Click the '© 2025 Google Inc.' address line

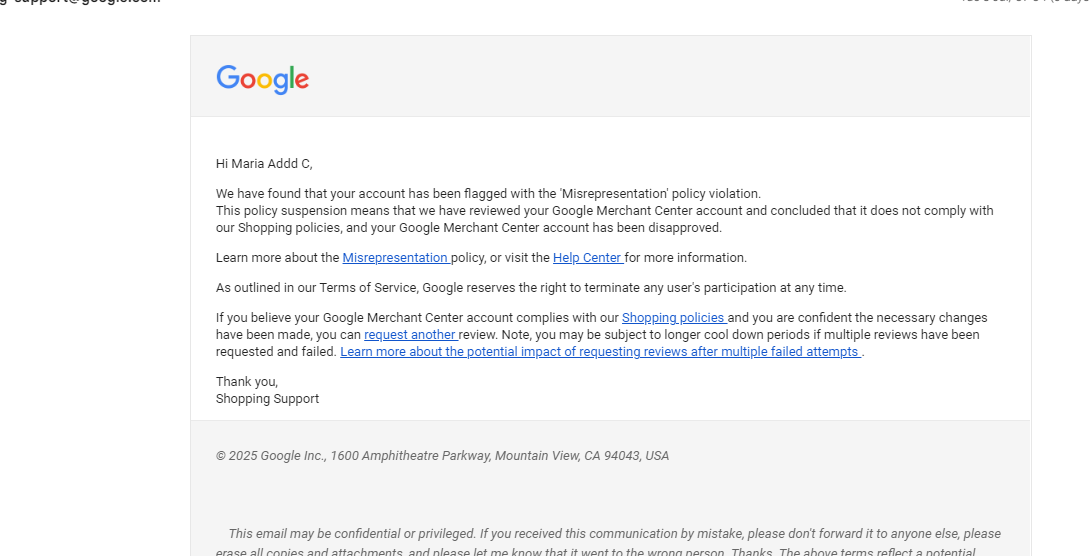pyautogui.click(x=442, y=456)
